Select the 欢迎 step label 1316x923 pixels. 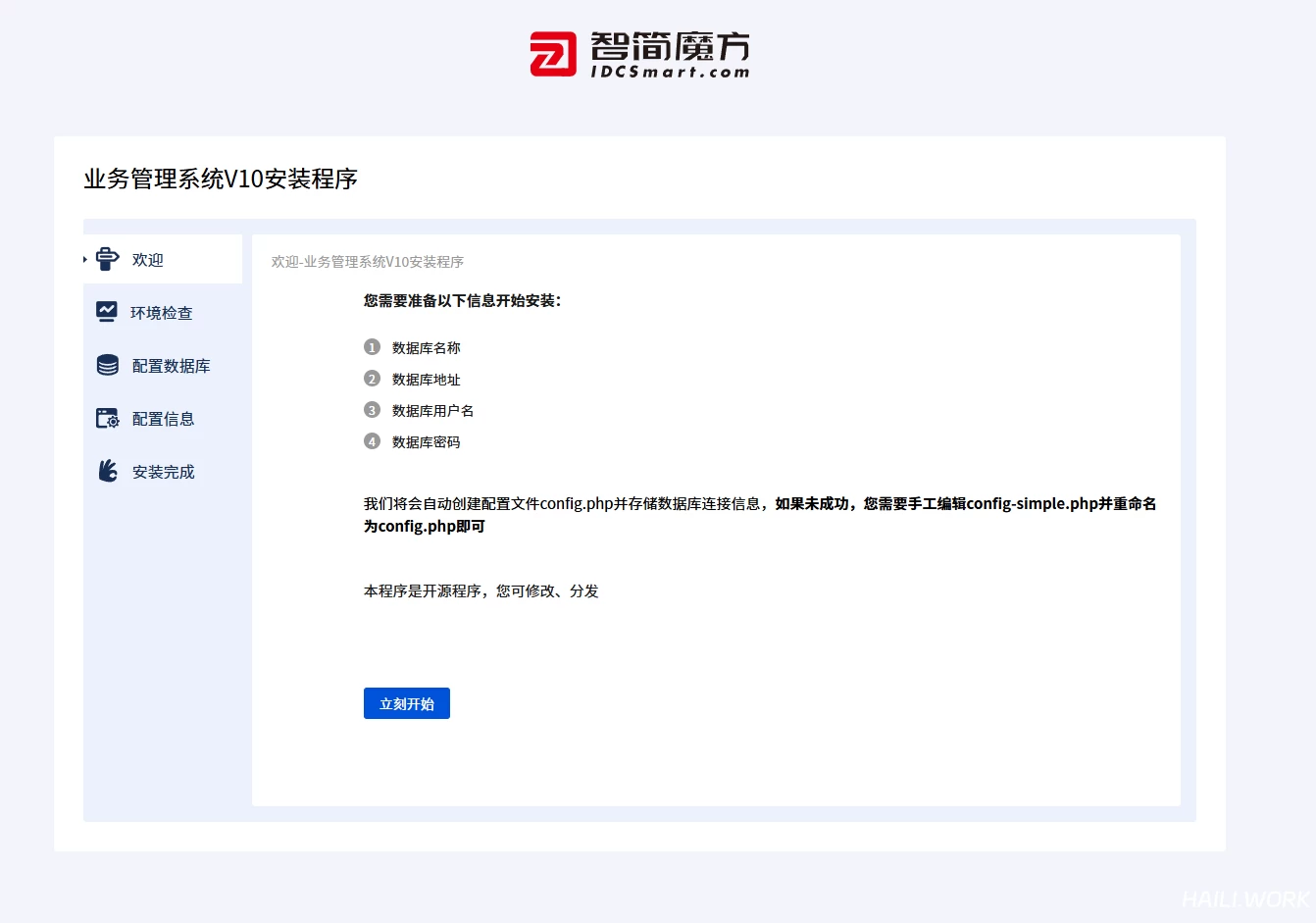[148, 260]
